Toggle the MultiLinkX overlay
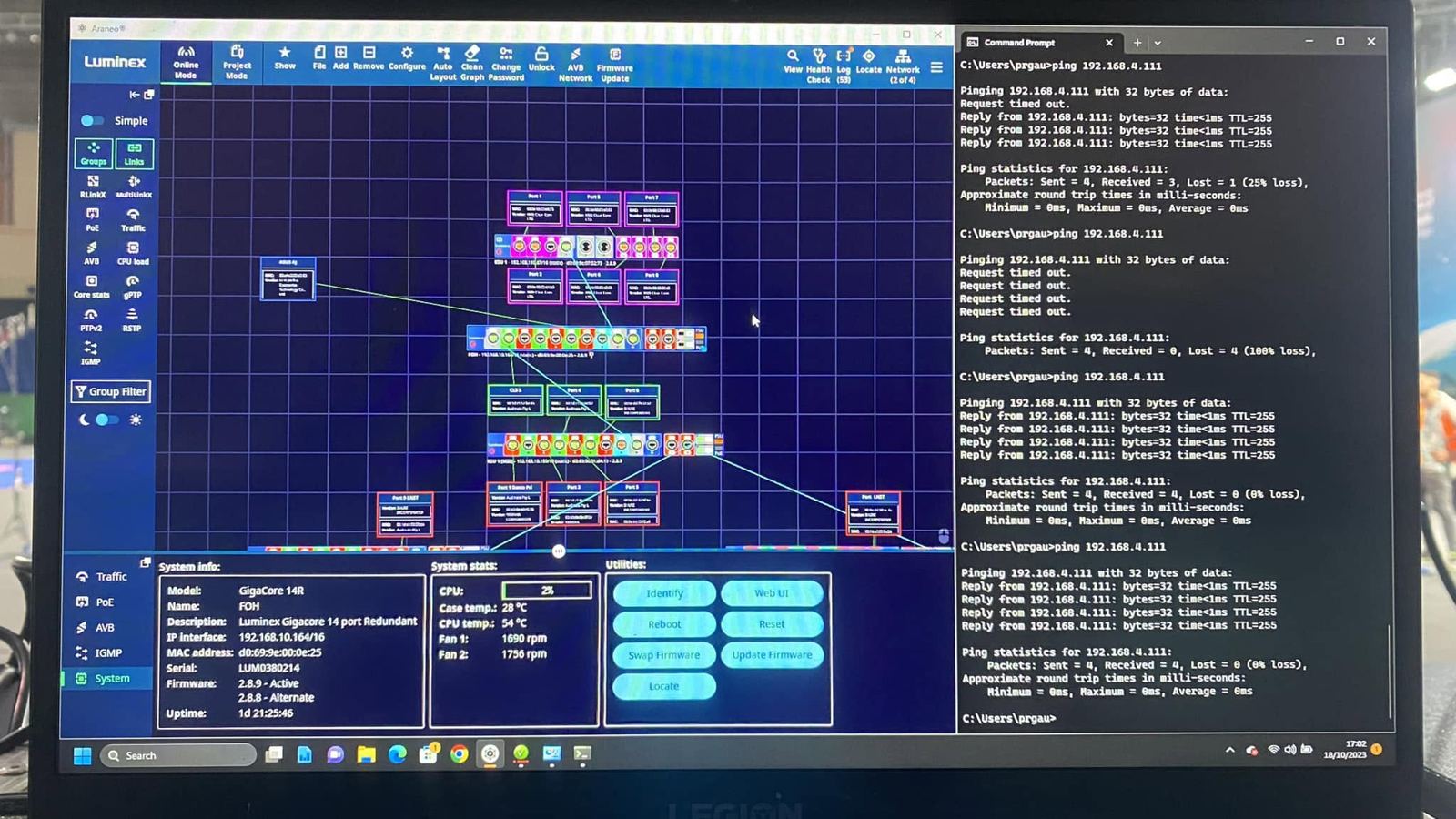Image resolution: width=1456 pixels, height=819 pixels. coord(134,187)
